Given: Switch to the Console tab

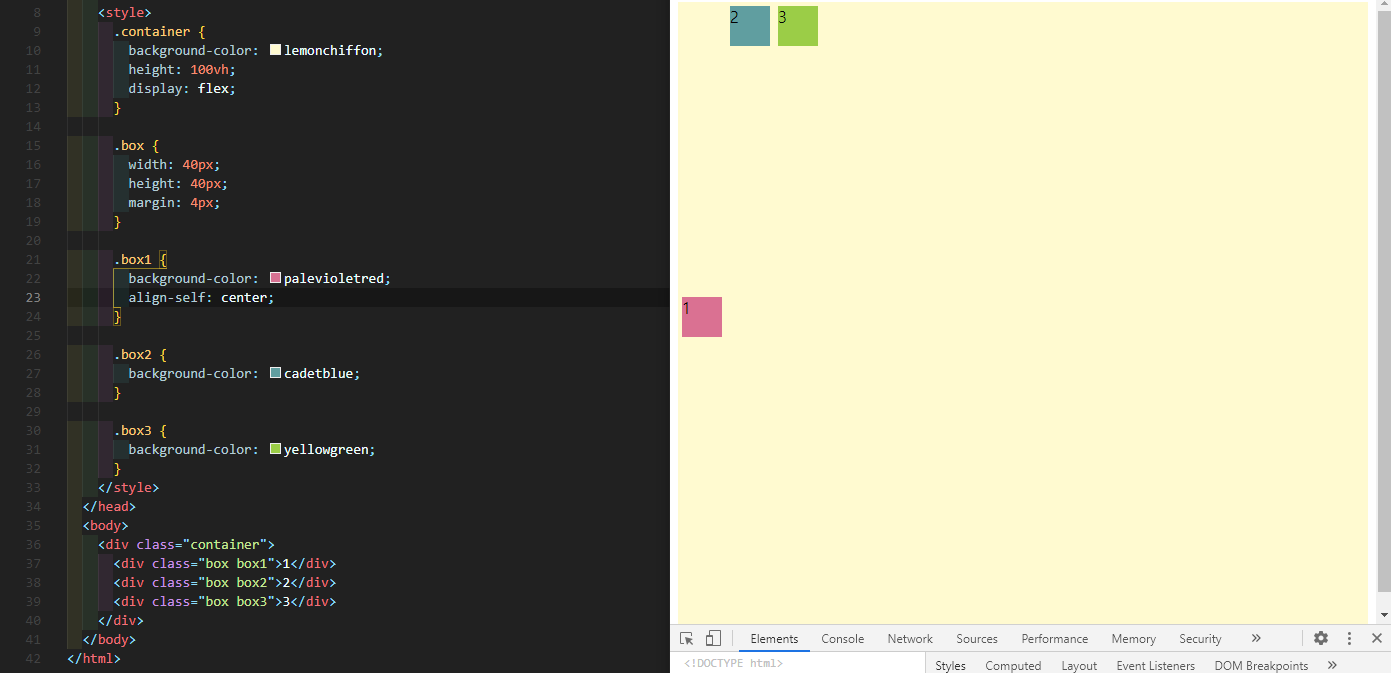Looking at the screenshot, I should [x=843, y=639].
